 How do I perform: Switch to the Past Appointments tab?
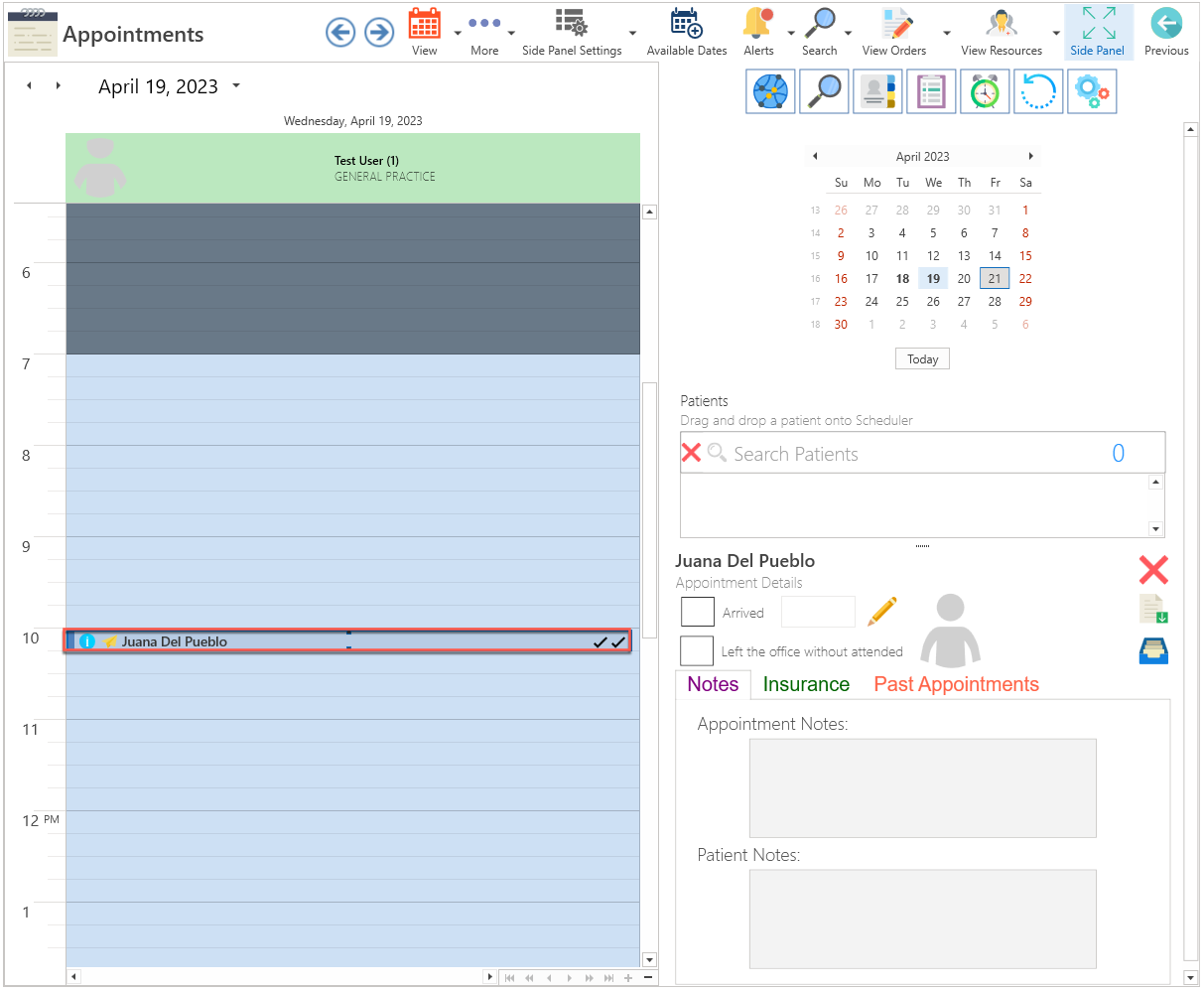tap(956, 684)
